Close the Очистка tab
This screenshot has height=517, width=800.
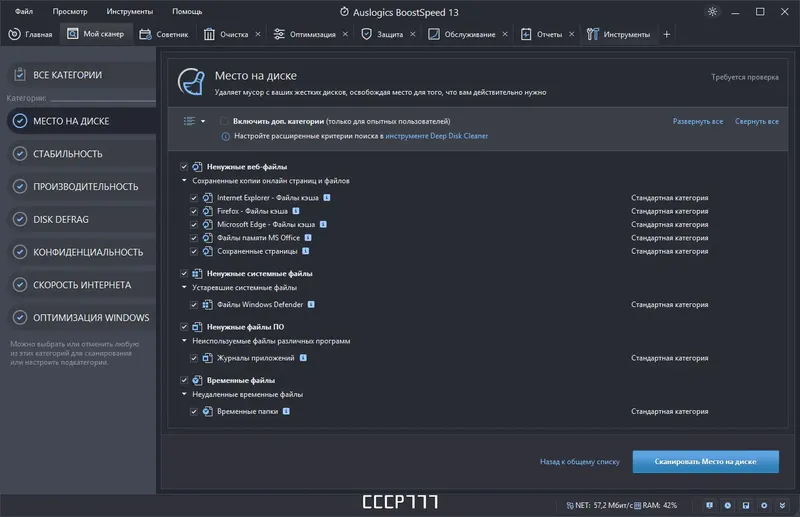[x=258, y=34]
